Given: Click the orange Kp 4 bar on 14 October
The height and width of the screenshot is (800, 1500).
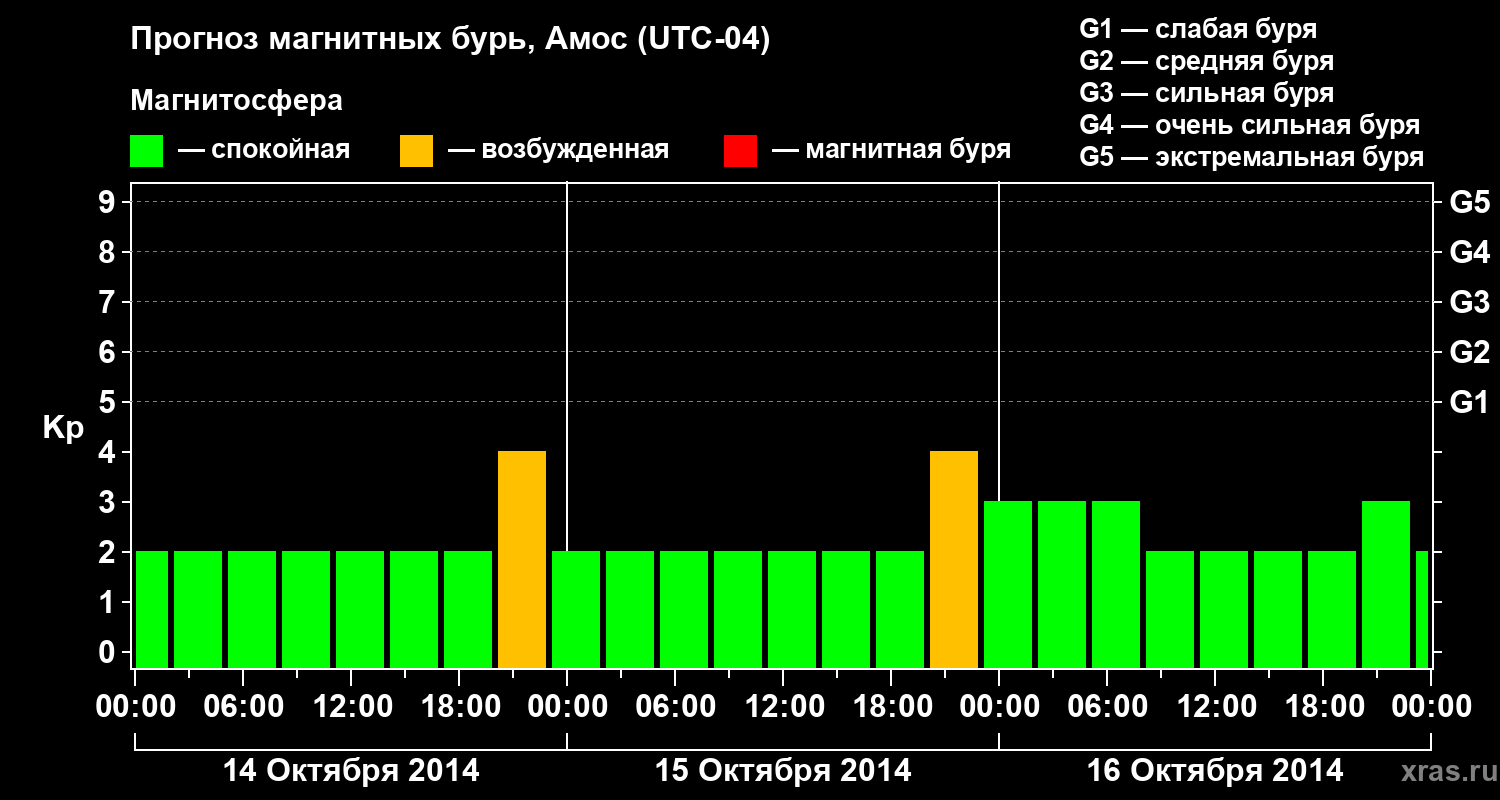Looking at the screenshot, I should click(x=522, y=560).
